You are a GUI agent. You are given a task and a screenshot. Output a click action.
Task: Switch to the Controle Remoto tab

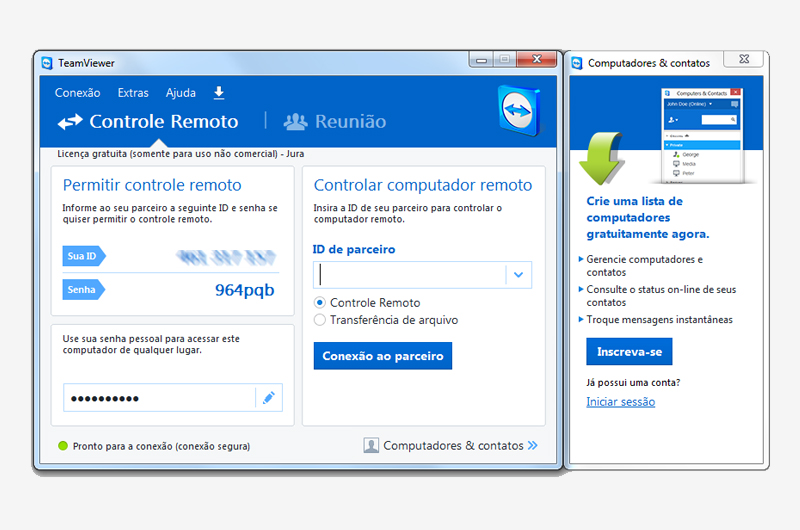[148, 121]
